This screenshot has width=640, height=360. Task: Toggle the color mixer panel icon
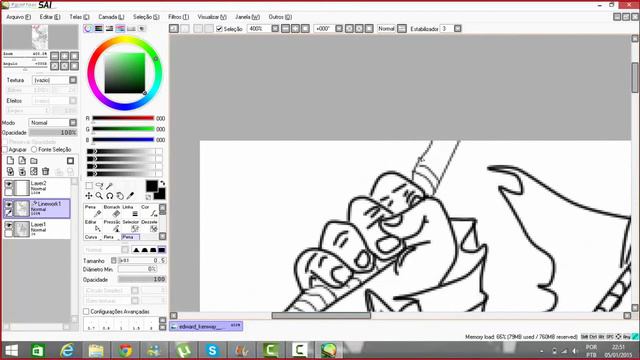pyautogui.click(x=120, y=29)
